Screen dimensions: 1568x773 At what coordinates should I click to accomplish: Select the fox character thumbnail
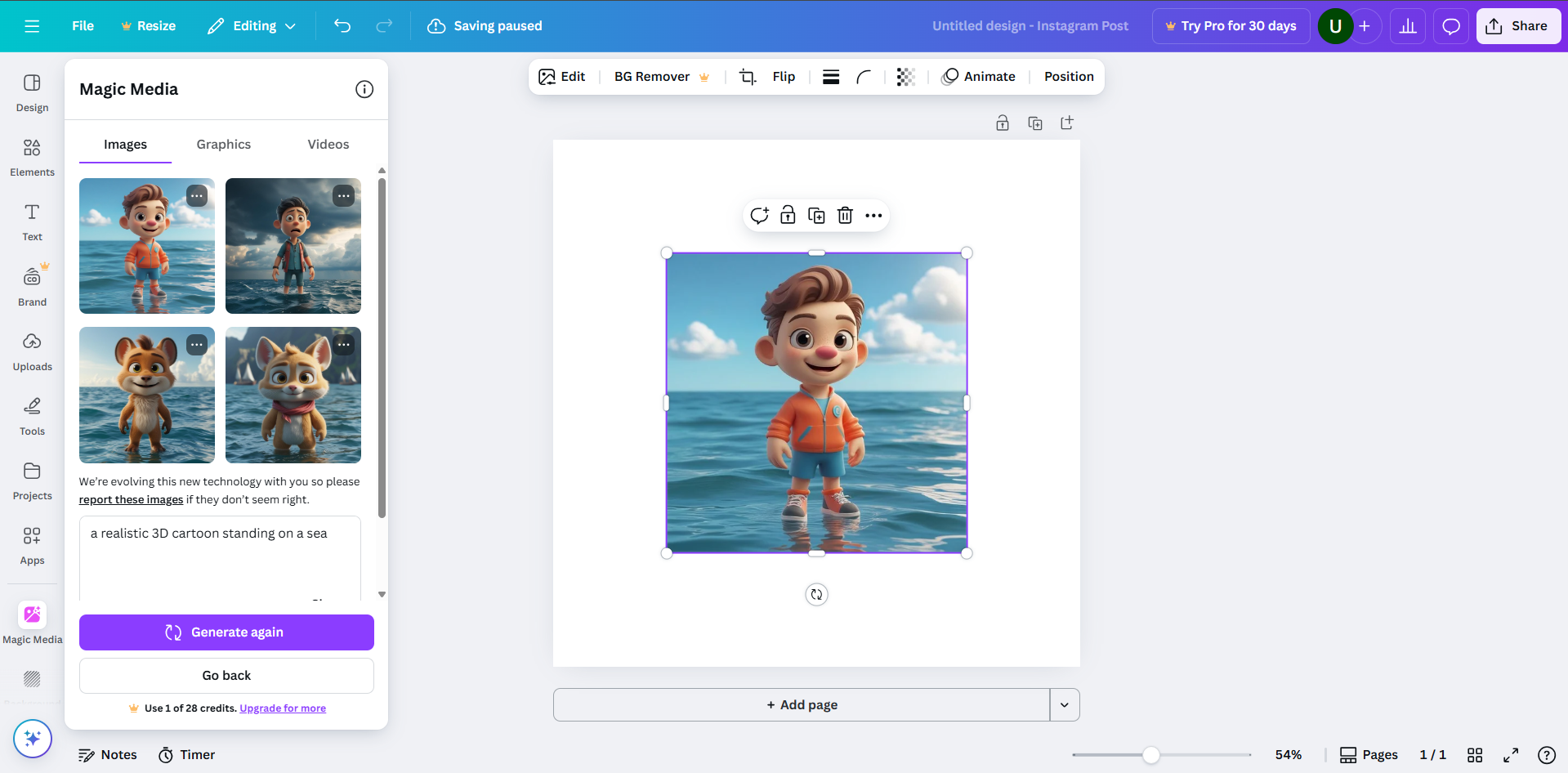146,395
